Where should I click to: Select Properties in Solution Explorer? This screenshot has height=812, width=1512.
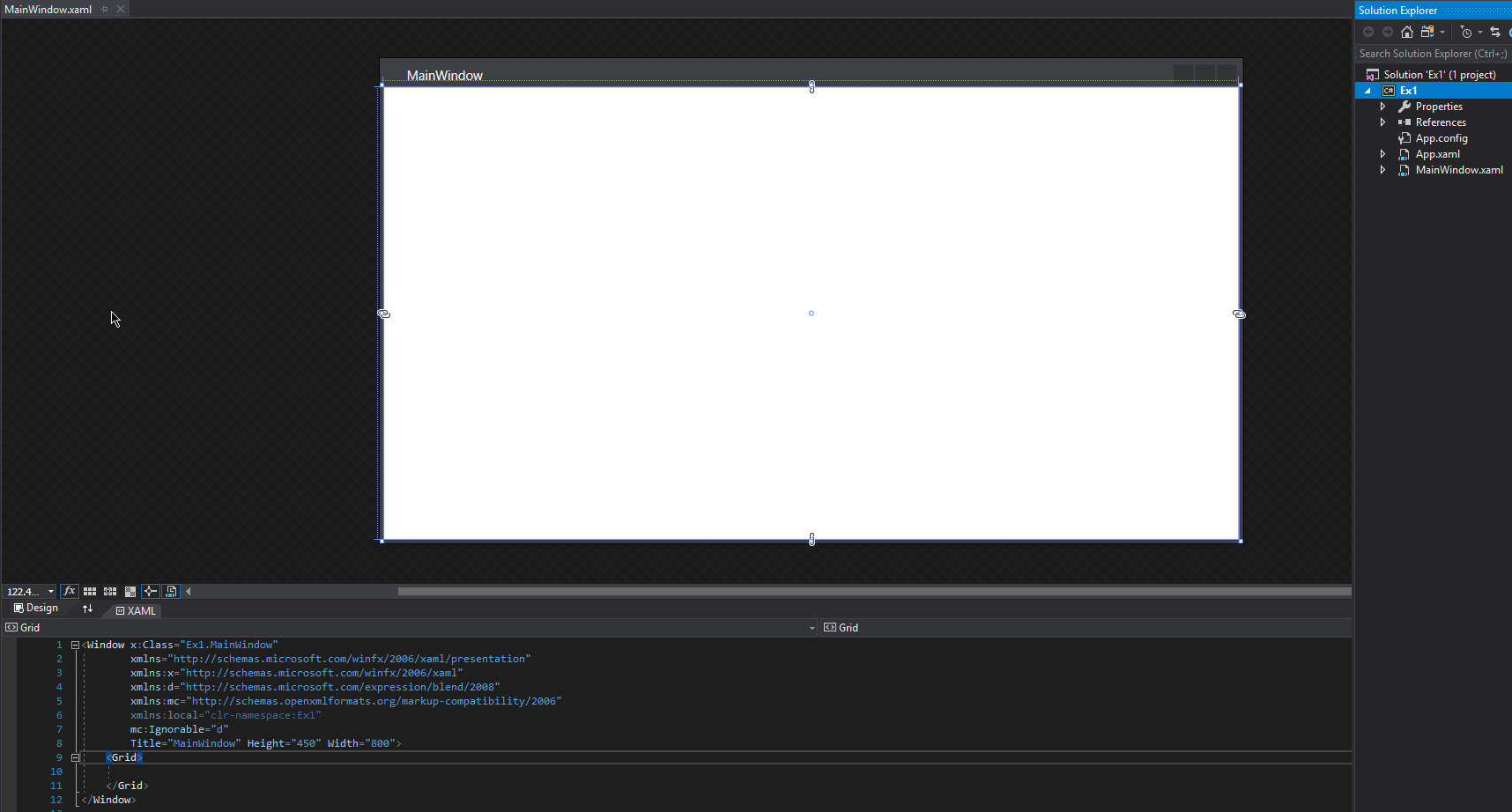tap(1439, 107)
